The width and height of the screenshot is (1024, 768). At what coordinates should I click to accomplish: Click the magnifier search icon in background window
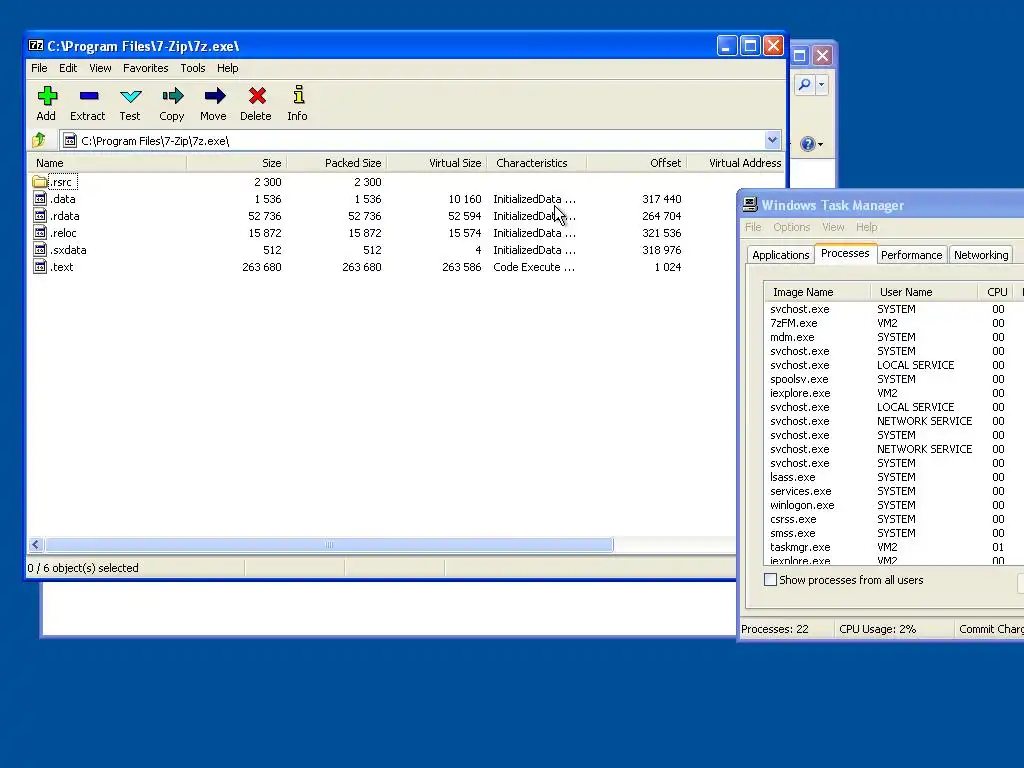click(805, 84)
